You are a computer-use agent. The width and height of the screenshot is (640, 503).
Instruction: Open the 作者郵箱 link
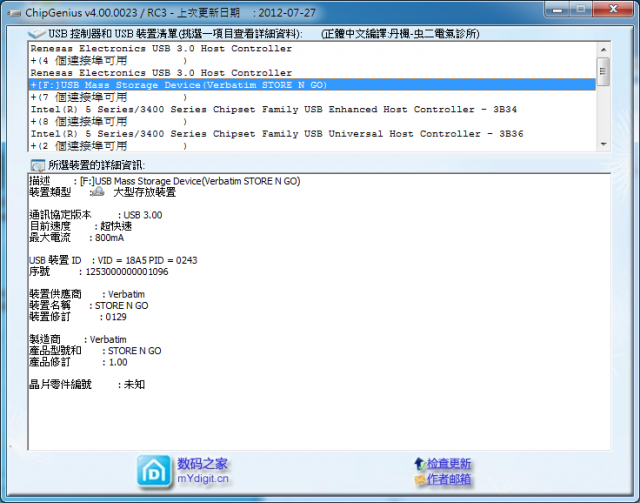(449, 479)
